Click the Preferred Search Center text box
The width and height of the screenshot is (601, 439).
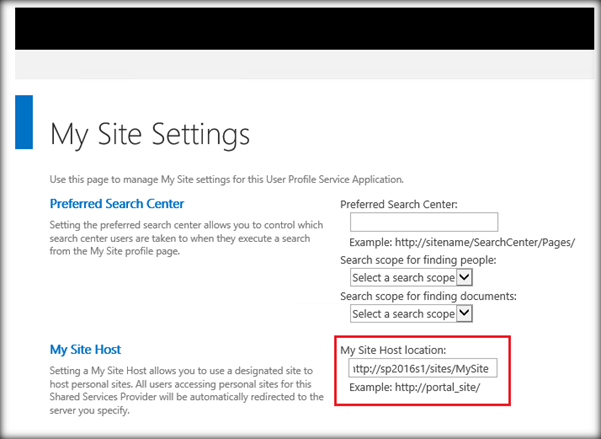pyautogui.click(x=423, y=223)
